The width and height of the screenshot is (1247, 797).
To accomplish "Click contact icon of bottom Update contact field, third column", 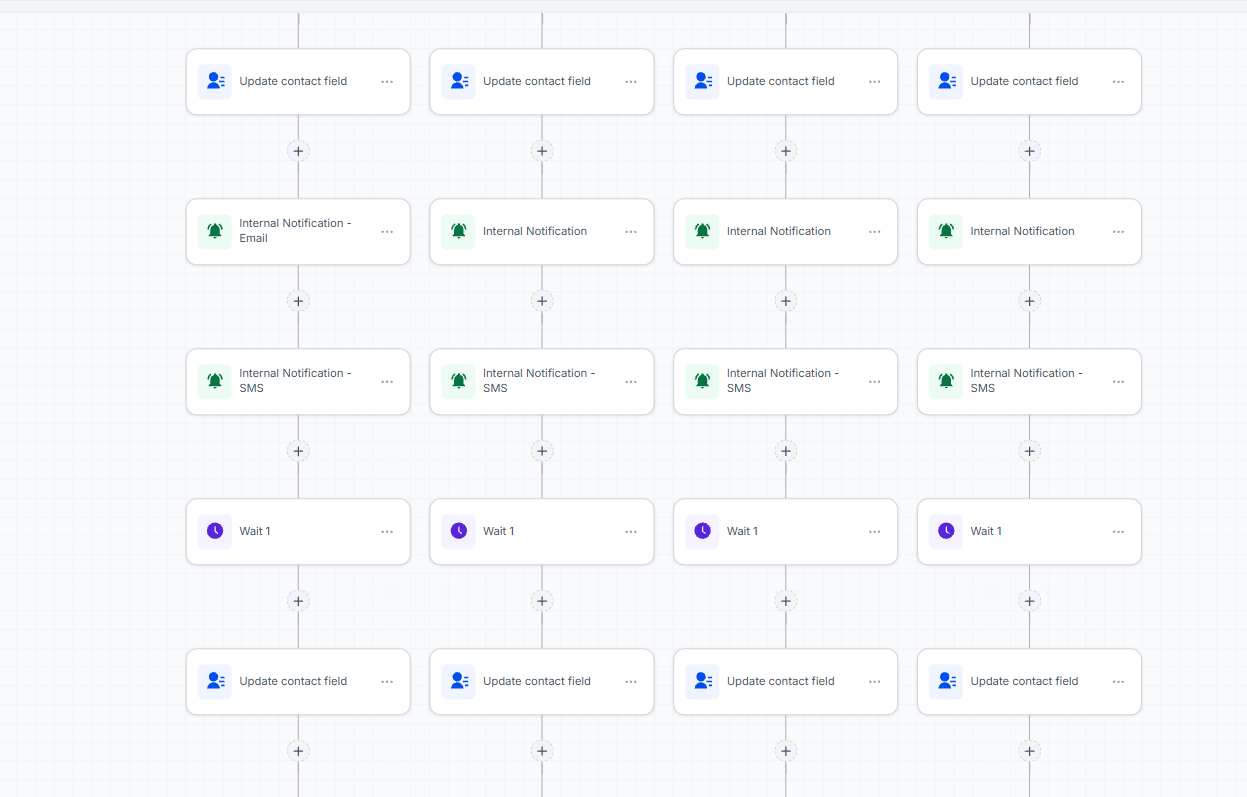I will tap(703, 681).
